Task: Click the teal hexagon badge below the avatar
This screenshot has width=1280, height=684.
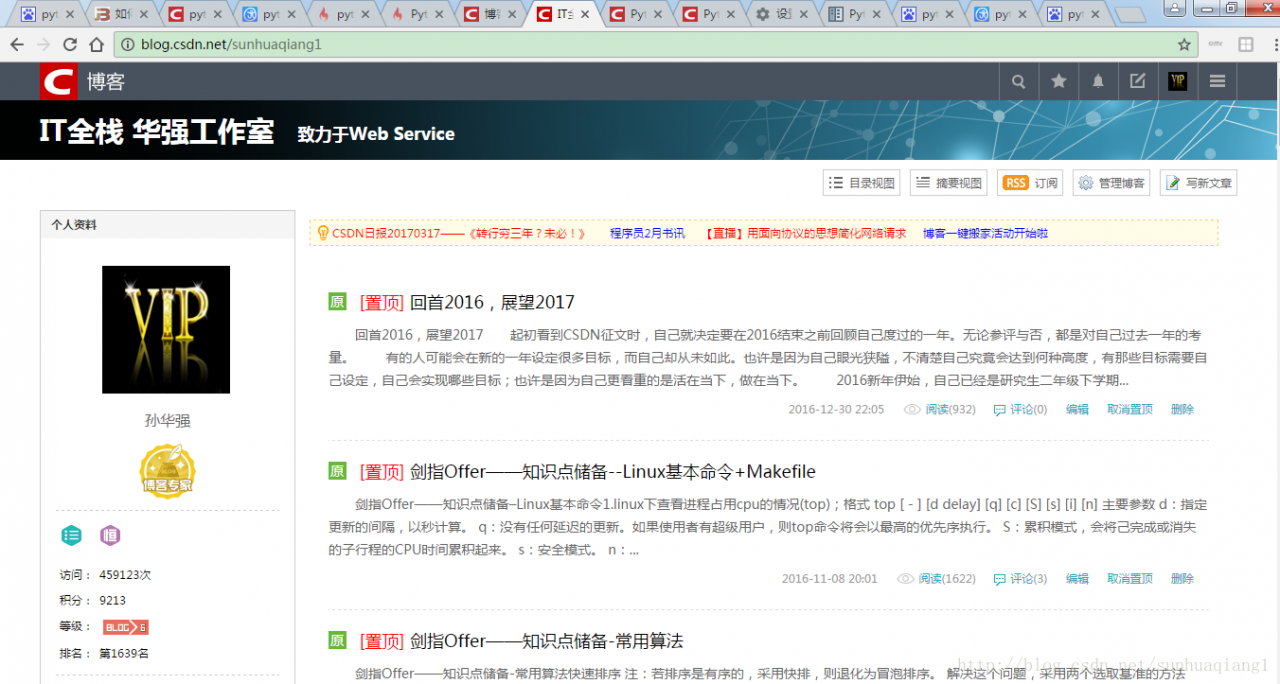Action: 71,536
